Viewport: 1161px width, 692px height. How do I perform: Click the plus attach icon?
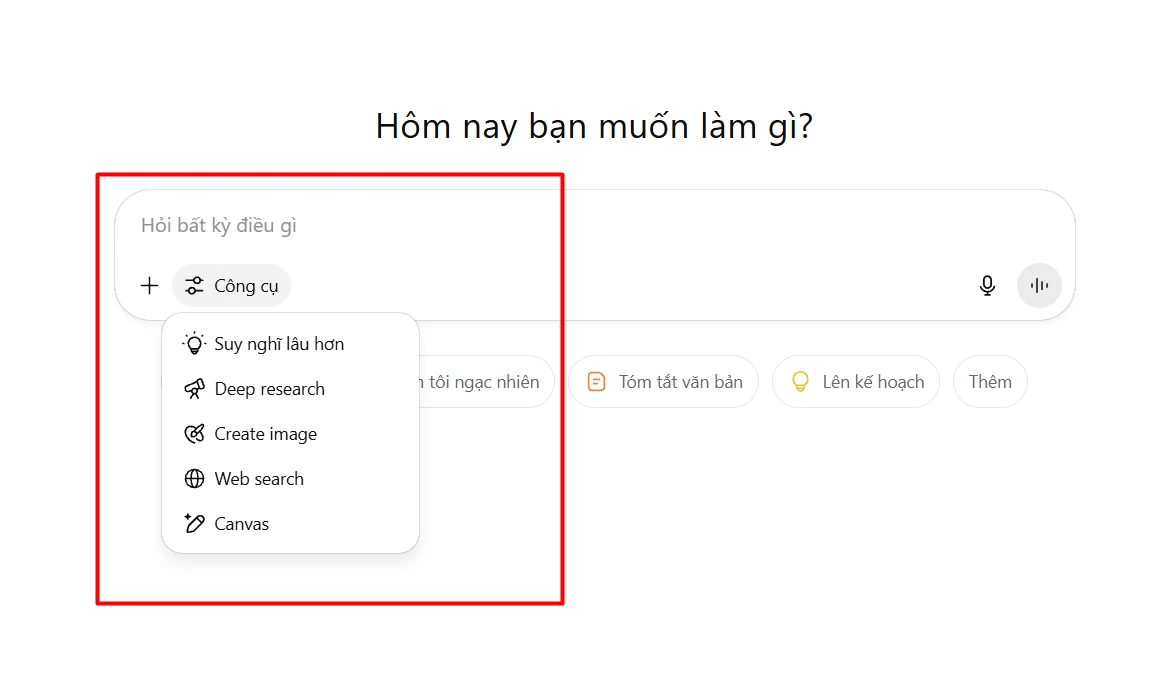tap(150, 286)
